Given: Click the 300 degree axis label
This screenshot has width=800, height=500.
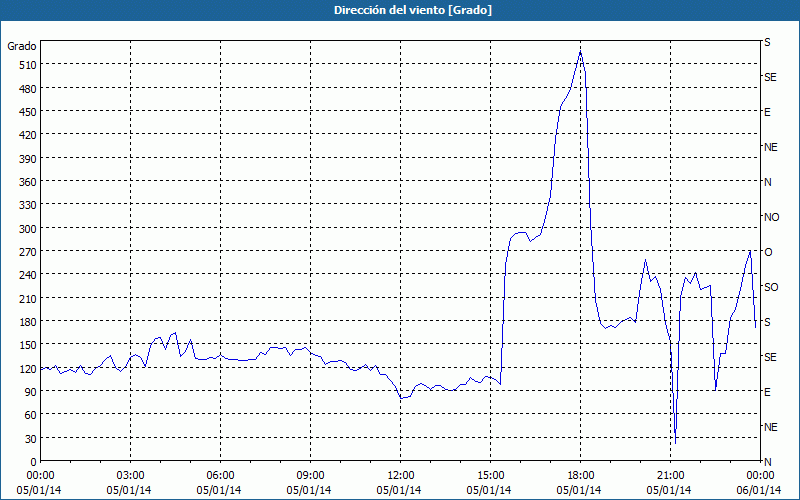Looking at the screenshot, I should tap(28, 228).
